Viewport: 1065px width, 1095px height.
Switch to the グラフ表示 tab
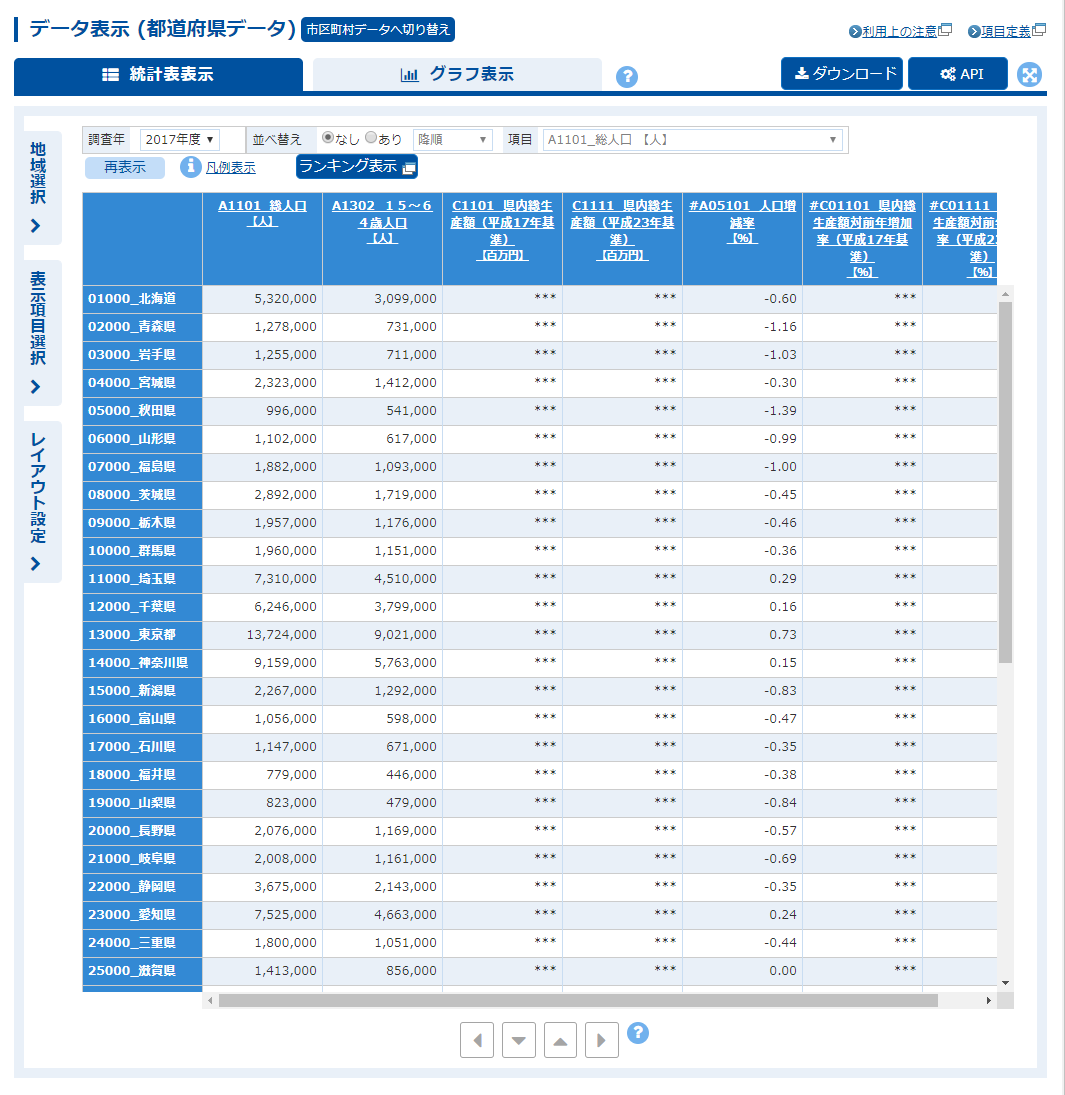(457, 74)
